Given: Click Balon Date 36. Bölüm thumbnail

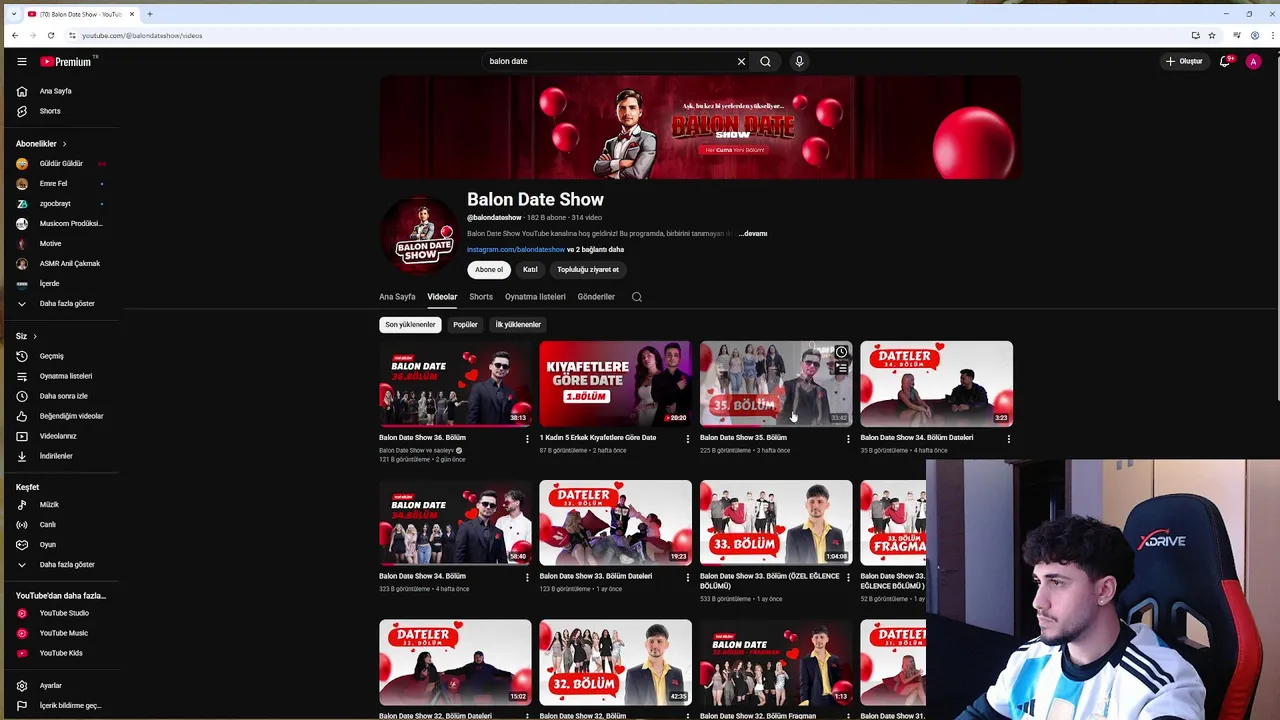Looking at the screenshot, I should point(455,384).
